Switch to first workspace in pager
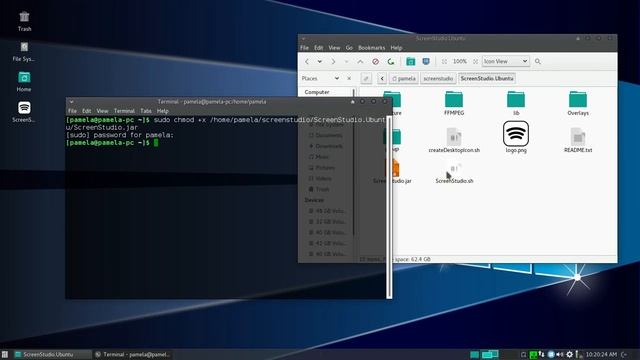 474,354
